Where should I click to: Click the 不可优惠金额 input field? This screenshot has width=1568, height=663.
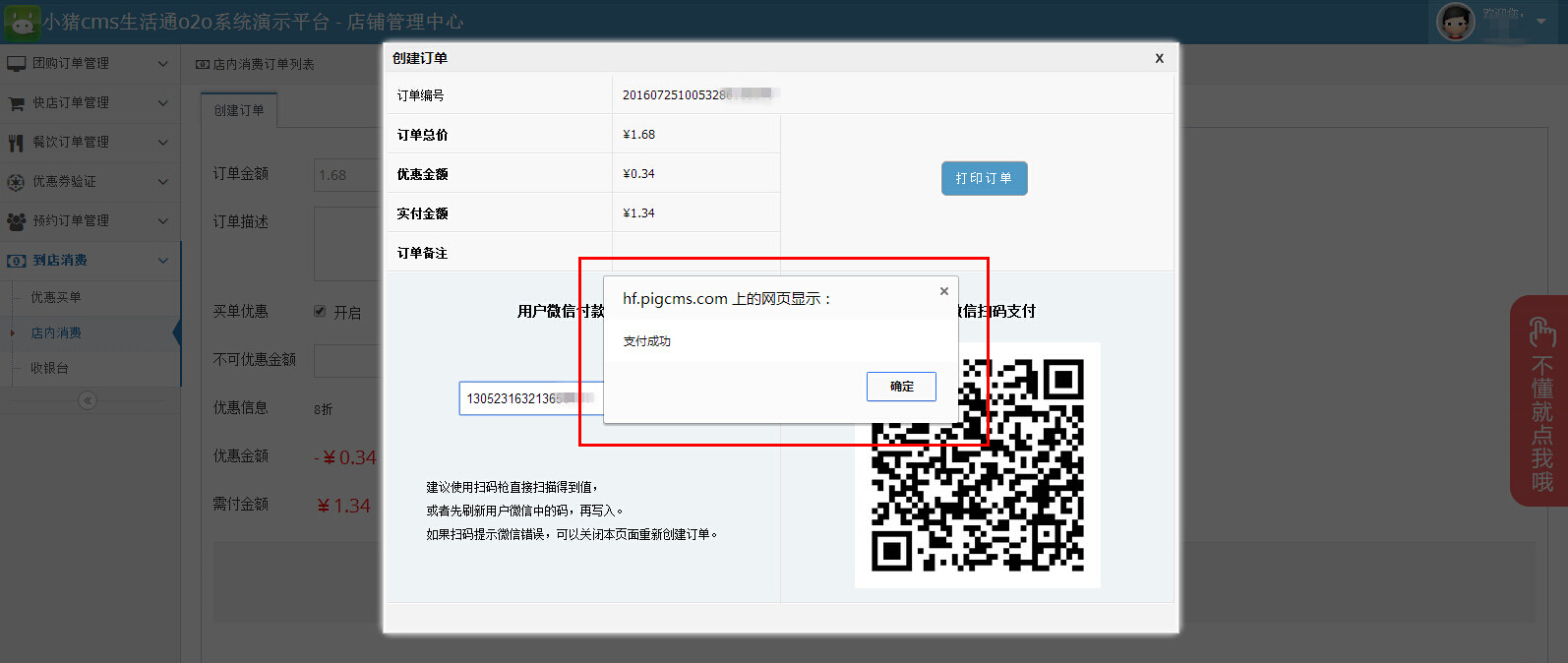point(347,360)
